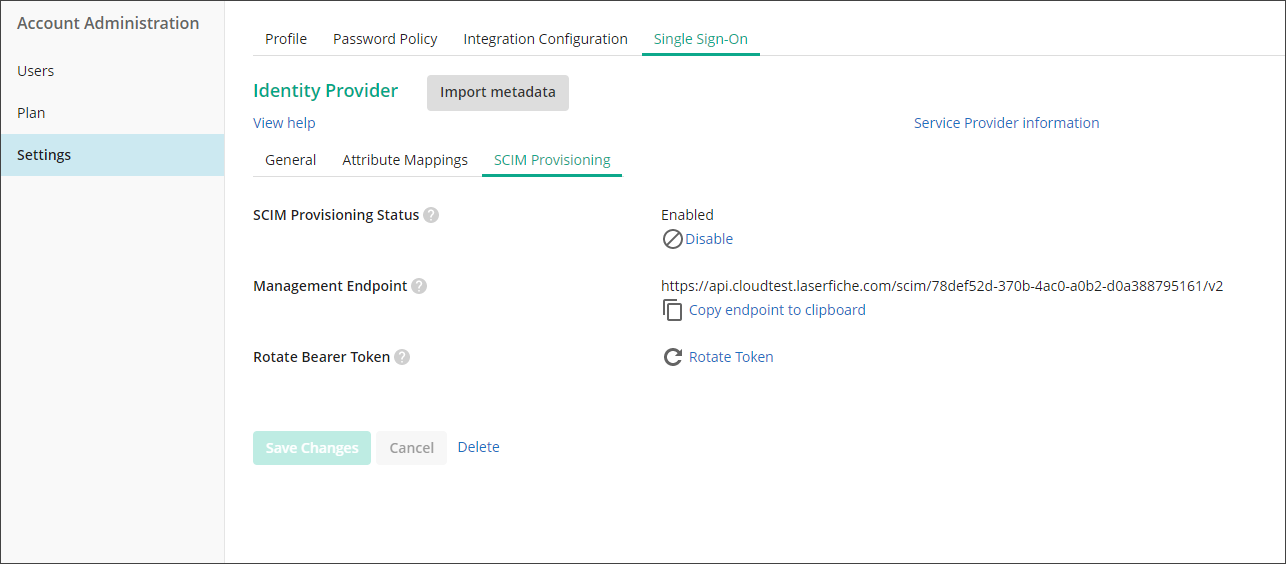This screenshot has width=1286, height=564.
Task: Click the rotate token refresh icon
Action: pyautogui.click(x=673, y=357)
